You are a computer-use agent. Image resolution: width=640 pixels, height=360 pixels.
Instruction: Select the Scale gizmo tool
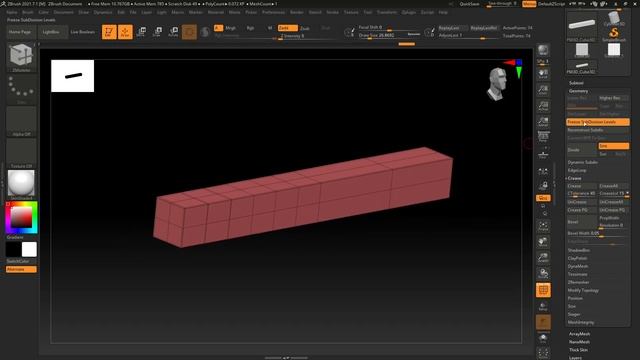point(158,32)
